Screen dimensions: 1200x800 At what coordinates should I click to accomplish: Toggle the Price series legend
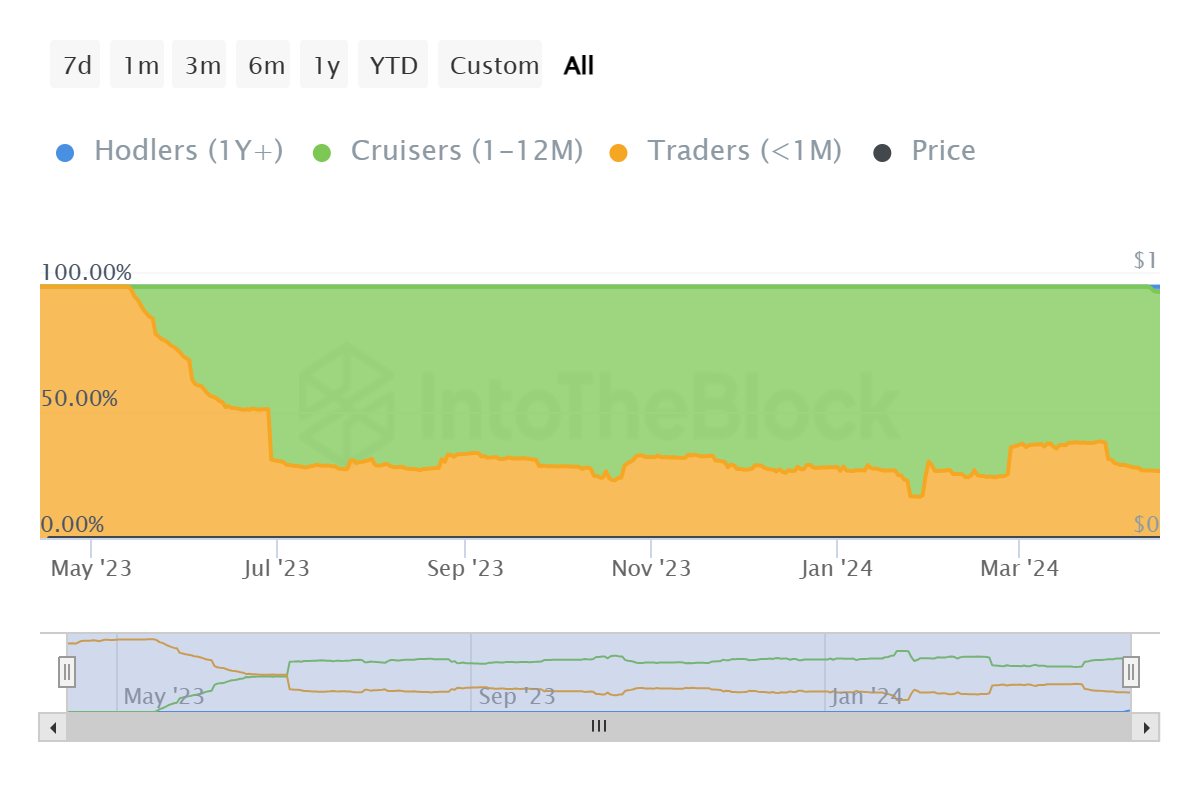[x=943, y=151]
